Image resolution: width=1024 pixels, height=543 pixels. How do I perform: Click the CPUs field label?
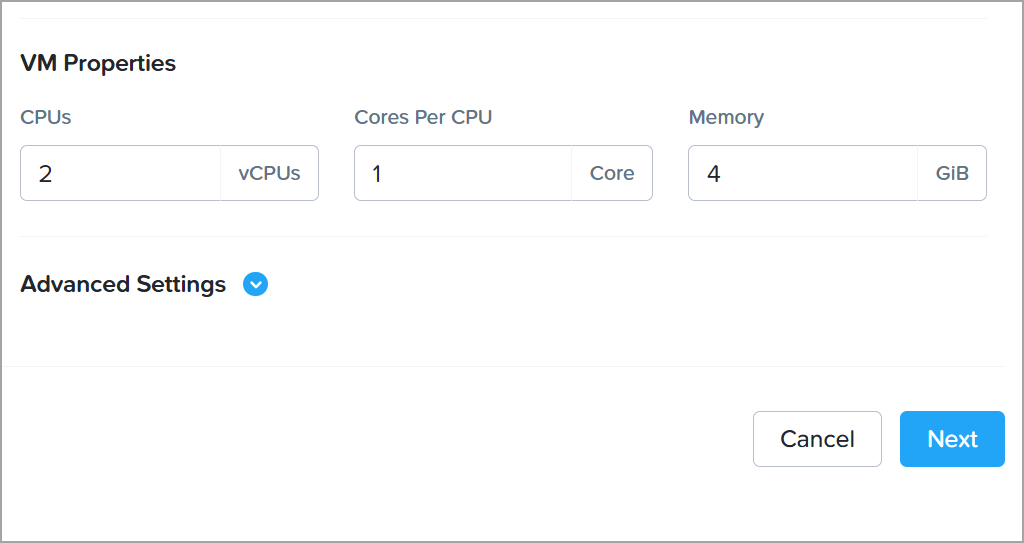[46, 117]
